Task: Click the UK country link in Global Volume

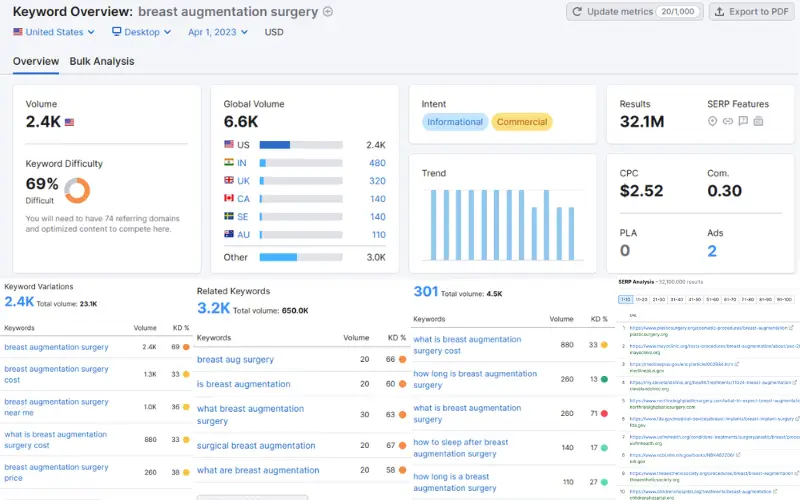Action: pos(243,181)
